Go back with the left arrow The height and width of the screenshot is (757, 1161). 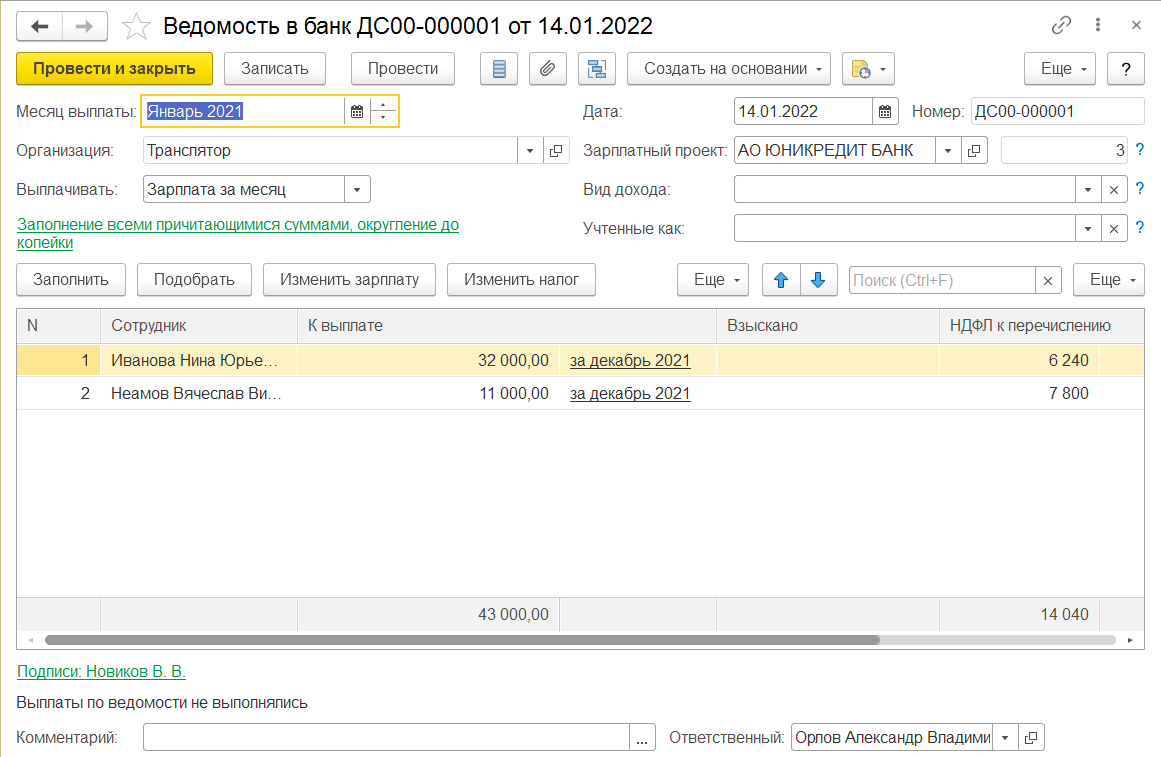point(41,26)
